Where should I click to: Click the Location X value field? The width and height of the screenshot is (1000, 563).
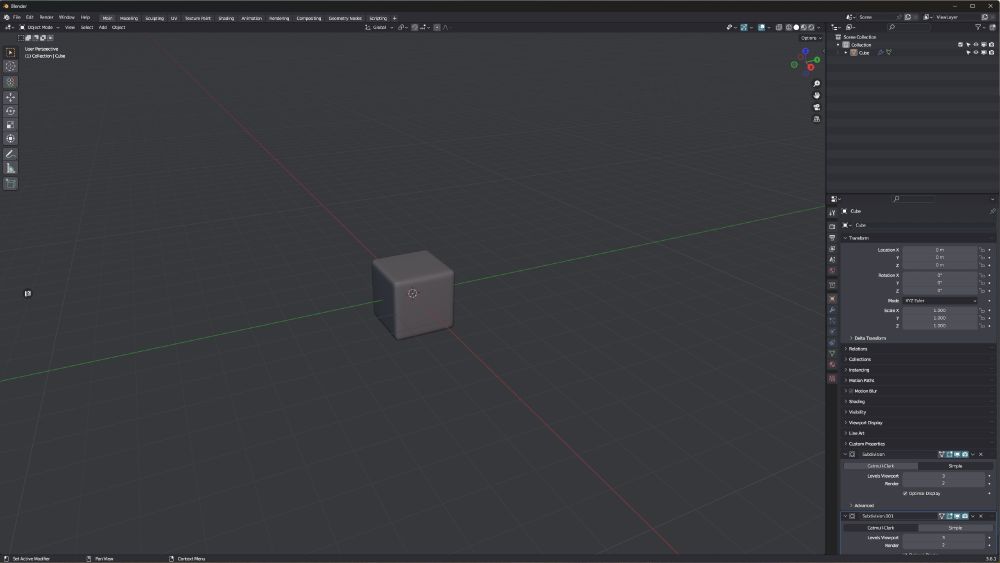(940, 250)
